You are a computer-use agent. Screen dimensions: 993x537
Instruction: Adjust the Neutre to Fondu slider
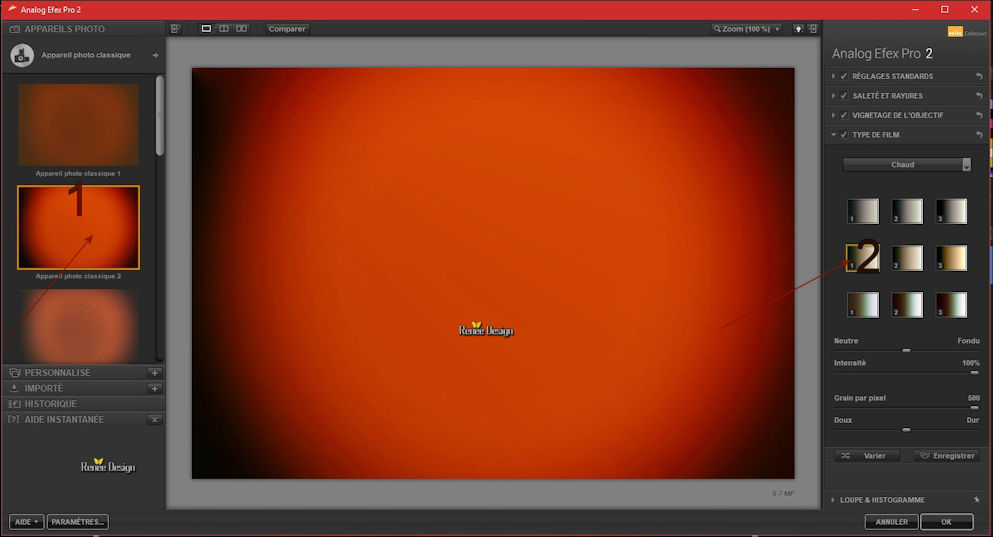pos(906,350)
